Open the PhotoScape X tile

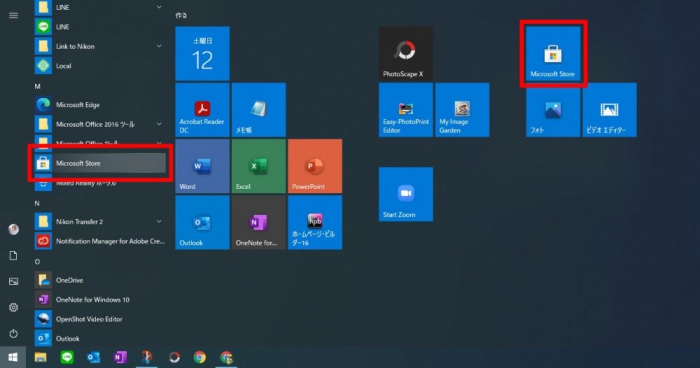pos(406,54)
